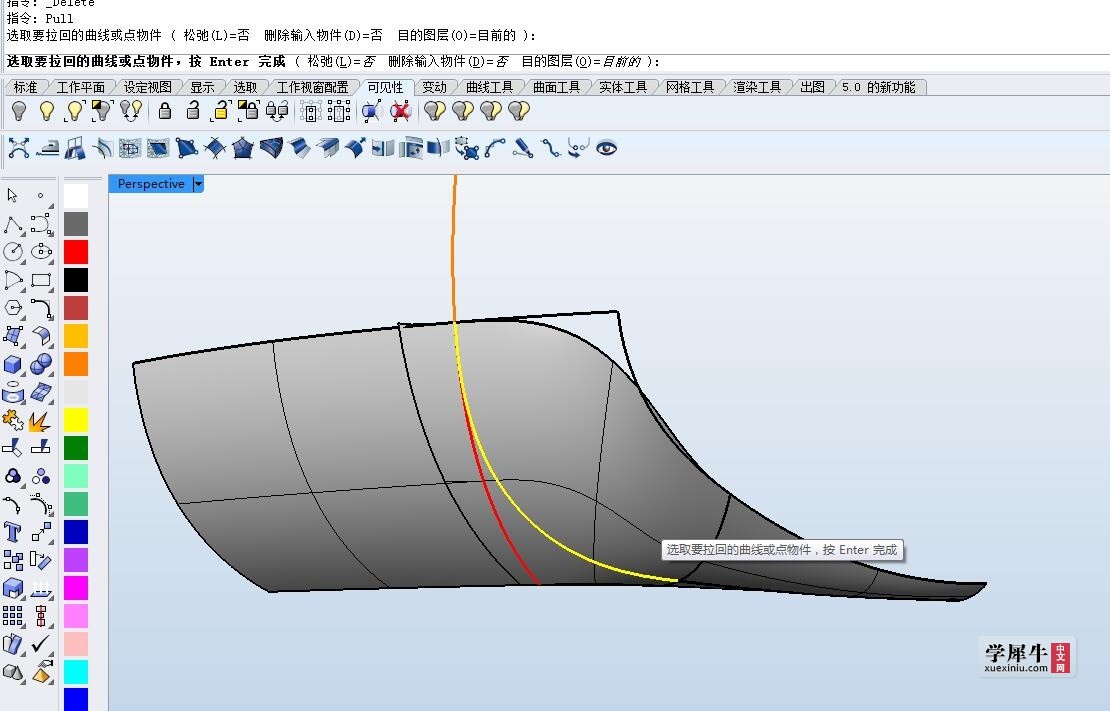1110x711 pixels.
Task: Click 删除输入物件(D)=否 option in command prompt
Action: click(x=448, y=62)
